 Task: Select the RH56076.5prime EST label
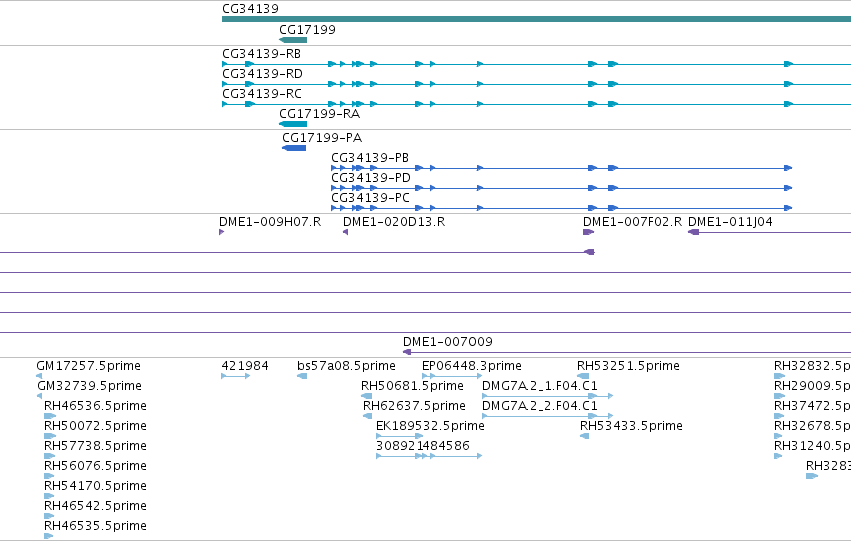[96, 466]
